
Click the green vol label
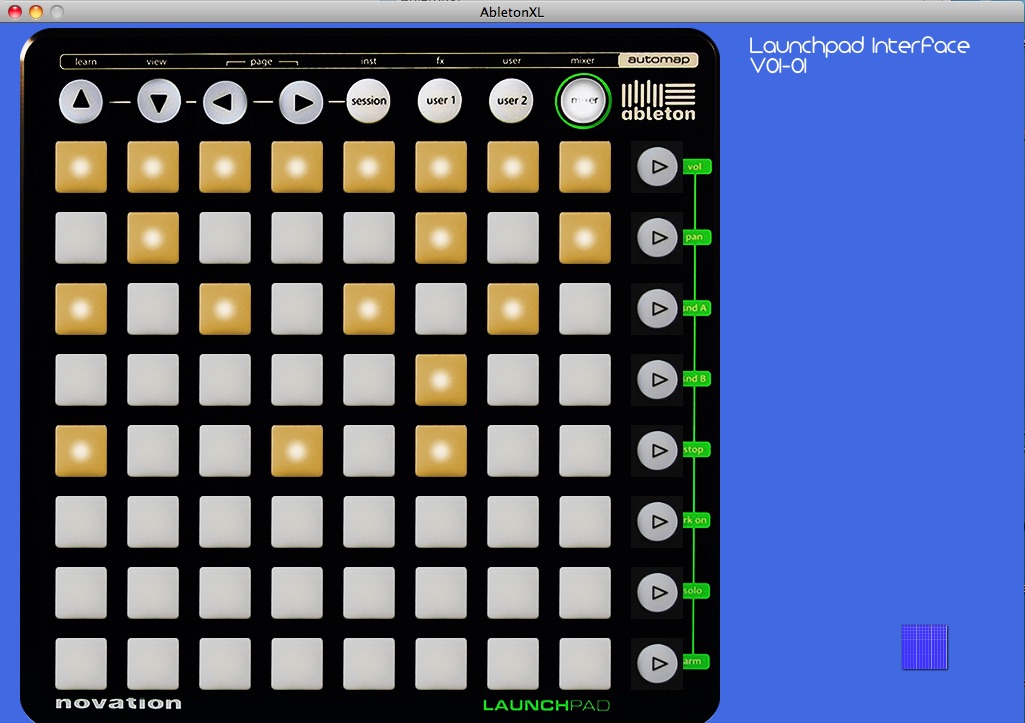(x=697, y=167)
